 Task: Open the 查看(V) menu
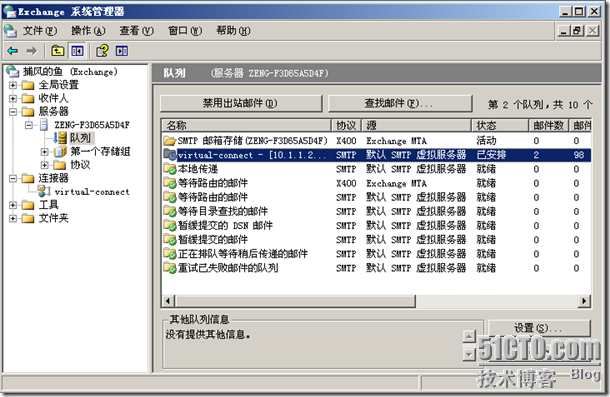[137, 30]
